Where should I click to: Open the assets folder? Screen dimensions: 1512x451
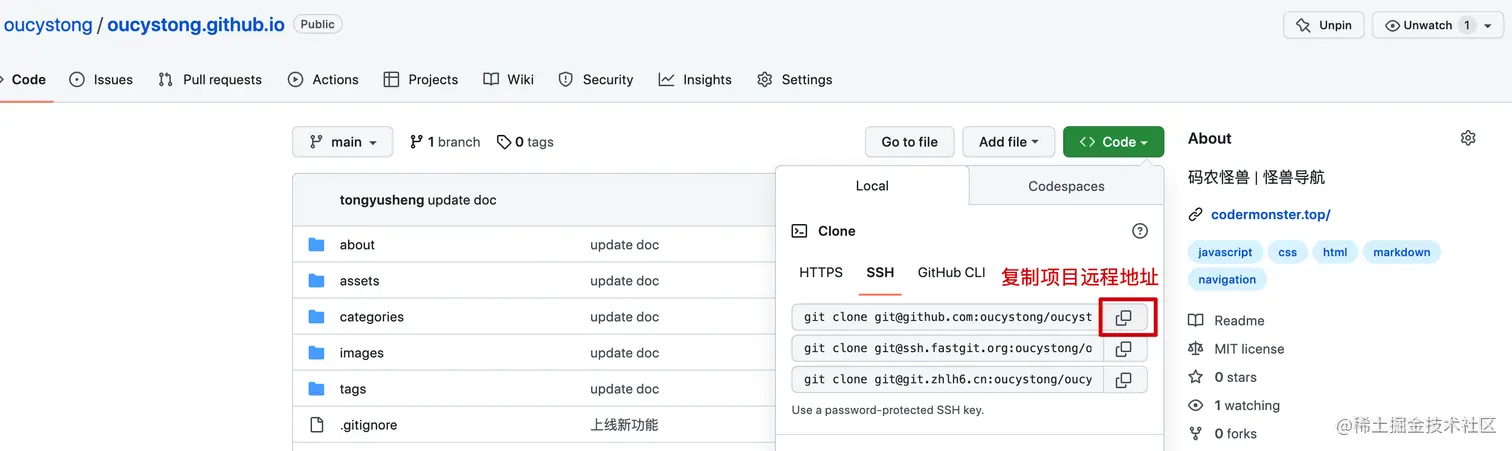[x=359, y=281]
